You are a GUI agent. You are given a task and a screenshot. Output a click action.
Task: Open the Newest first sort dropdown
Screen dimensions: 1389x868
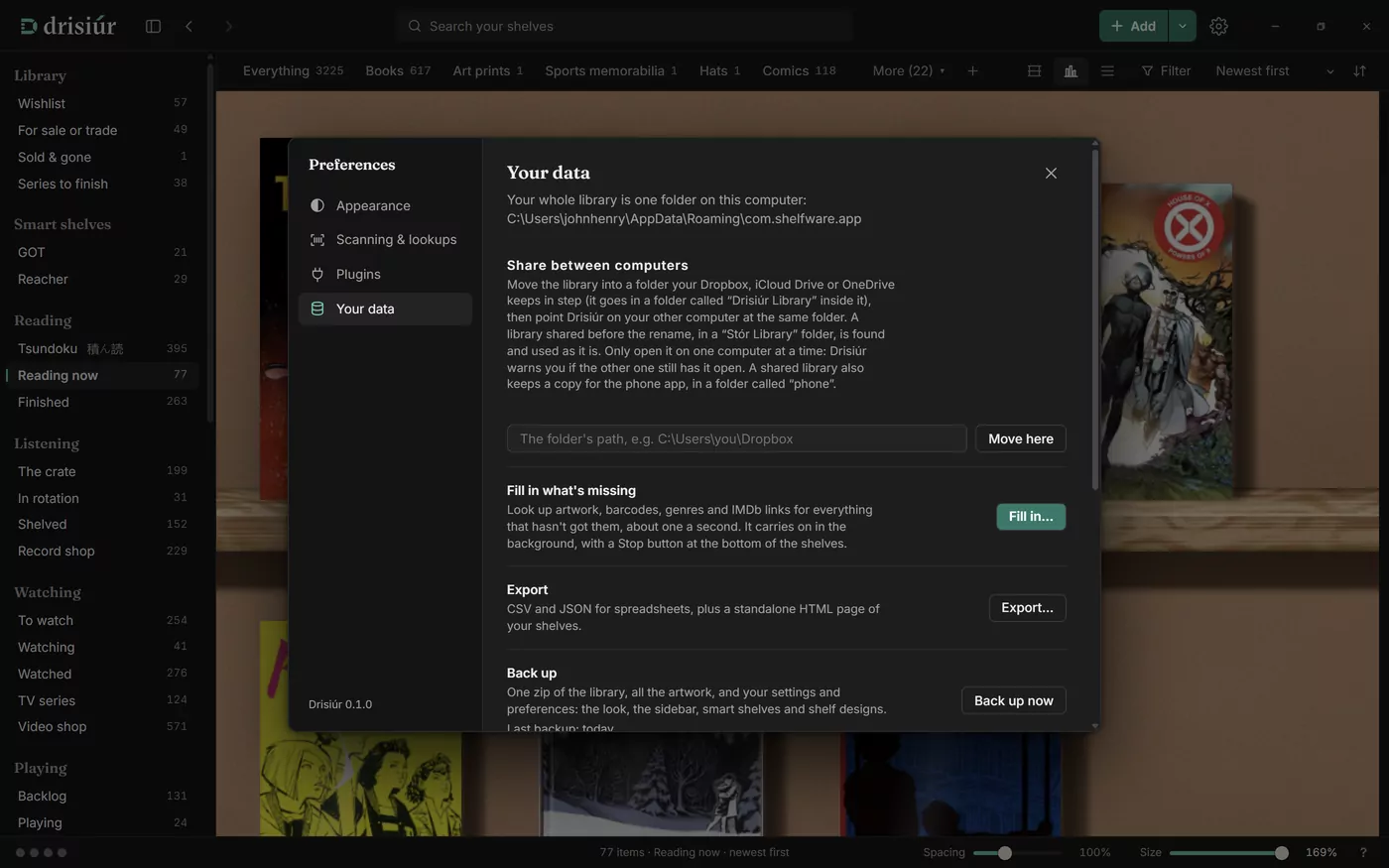pos(1275,70)
